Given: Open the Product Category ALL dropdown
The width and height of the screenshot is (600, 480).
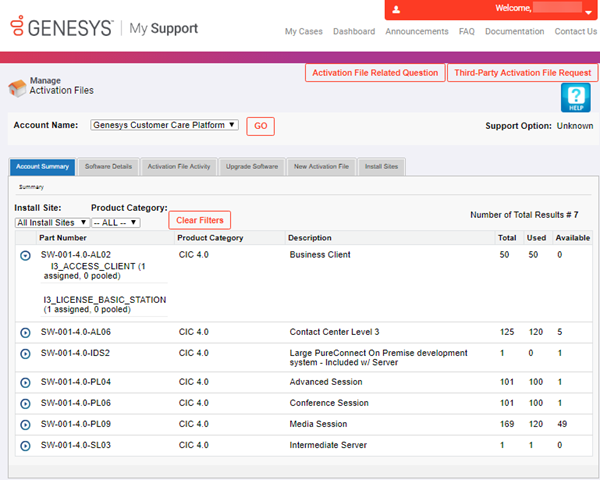Looking at the screenshot, I should pyautogui.click(x=116, y=222).
